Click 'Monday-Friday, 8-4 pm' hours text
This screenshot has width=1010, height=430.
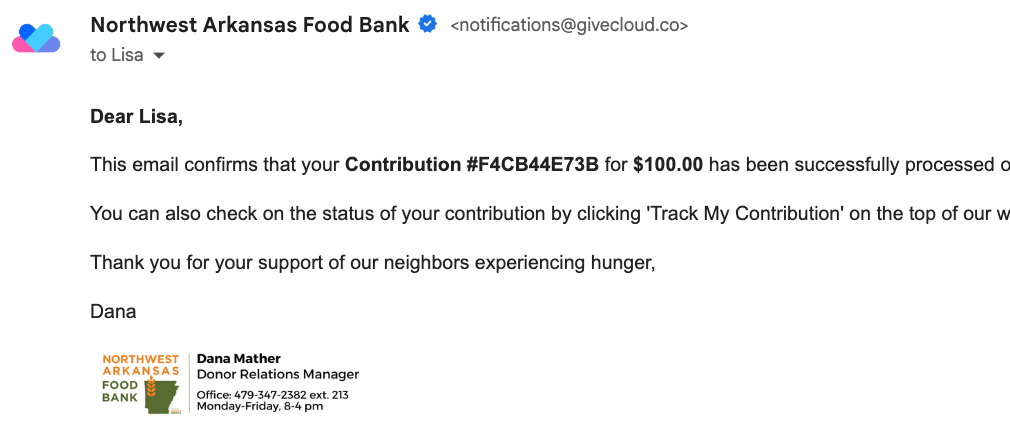click(x=260, y=406)
